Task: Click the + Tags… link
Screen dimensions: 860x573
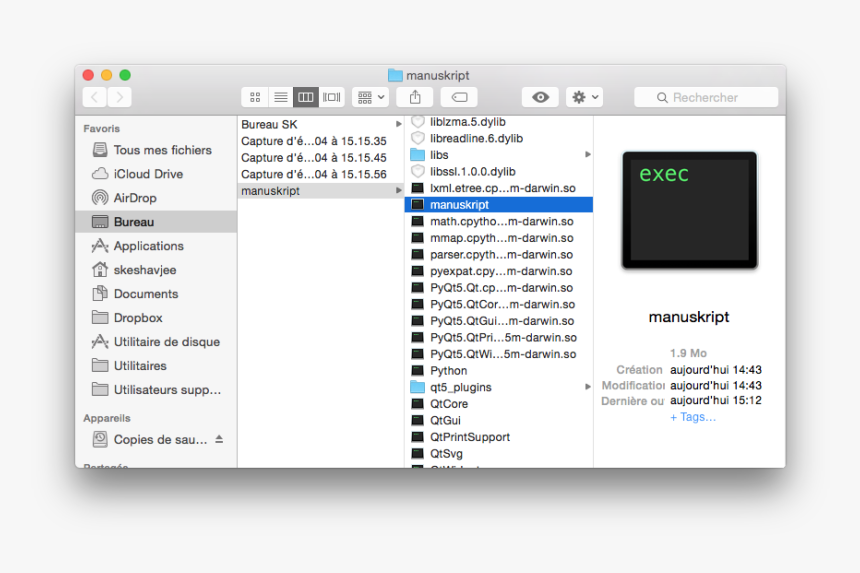Action: (x=693, y=417)
